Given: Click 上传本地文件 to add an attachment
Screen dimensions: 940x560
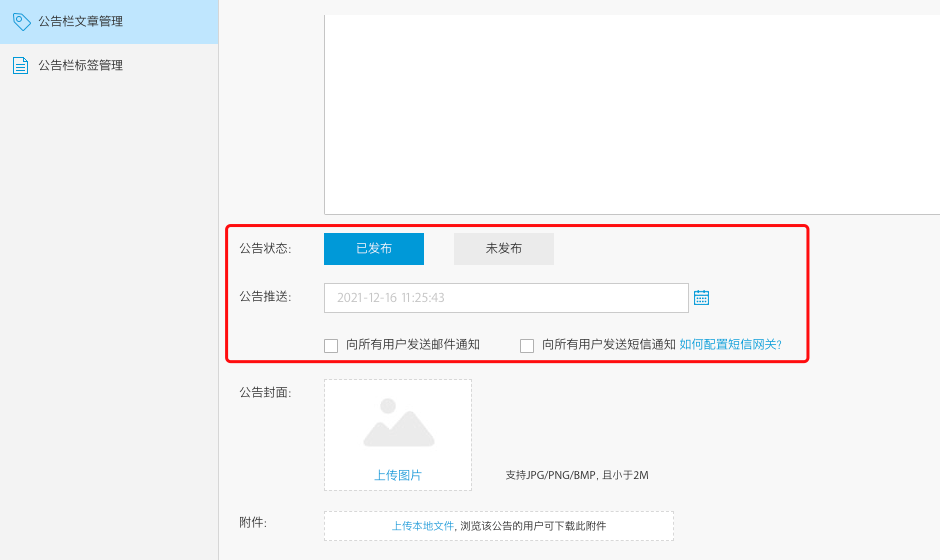Looking at the screenshot, I should point(422,526).
